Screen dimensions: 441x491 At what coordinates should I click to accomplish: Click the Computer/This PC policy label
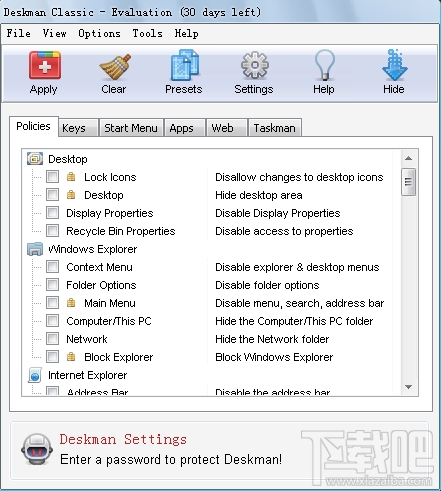[x=109, y=321]
